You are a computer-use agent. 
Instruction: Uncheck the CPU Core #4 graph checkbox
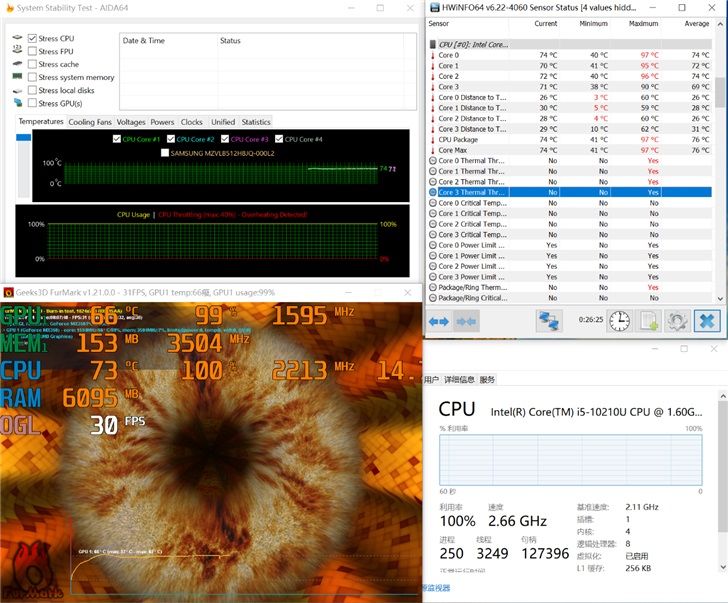click(x=279, y=139)
